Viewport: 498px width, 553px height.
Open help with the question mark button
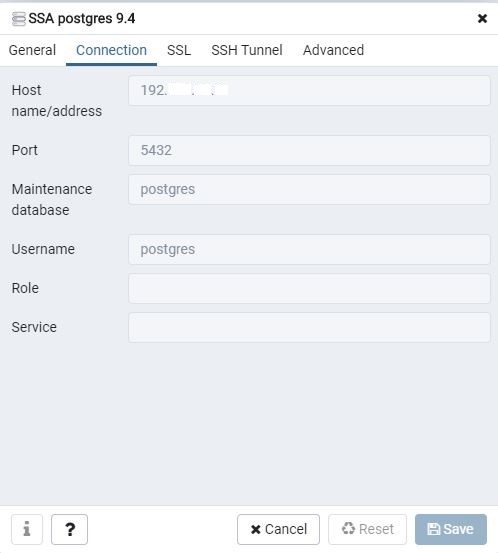(x=69, y=529)
